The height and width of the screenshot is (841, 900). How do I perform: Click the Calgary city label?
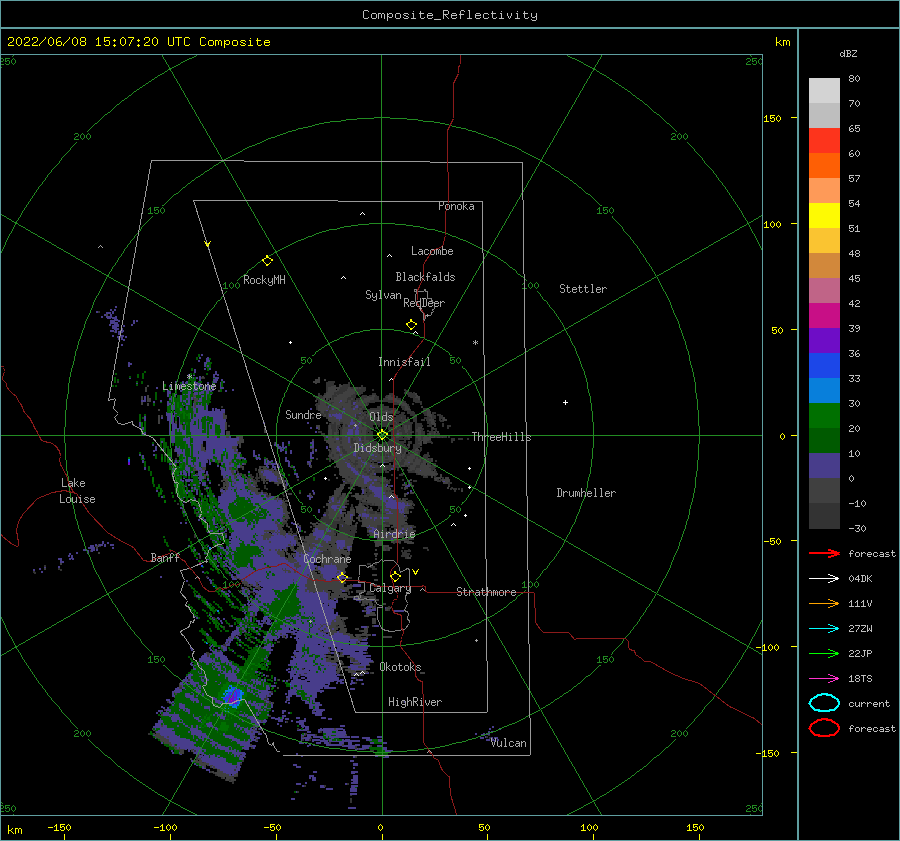390,588
